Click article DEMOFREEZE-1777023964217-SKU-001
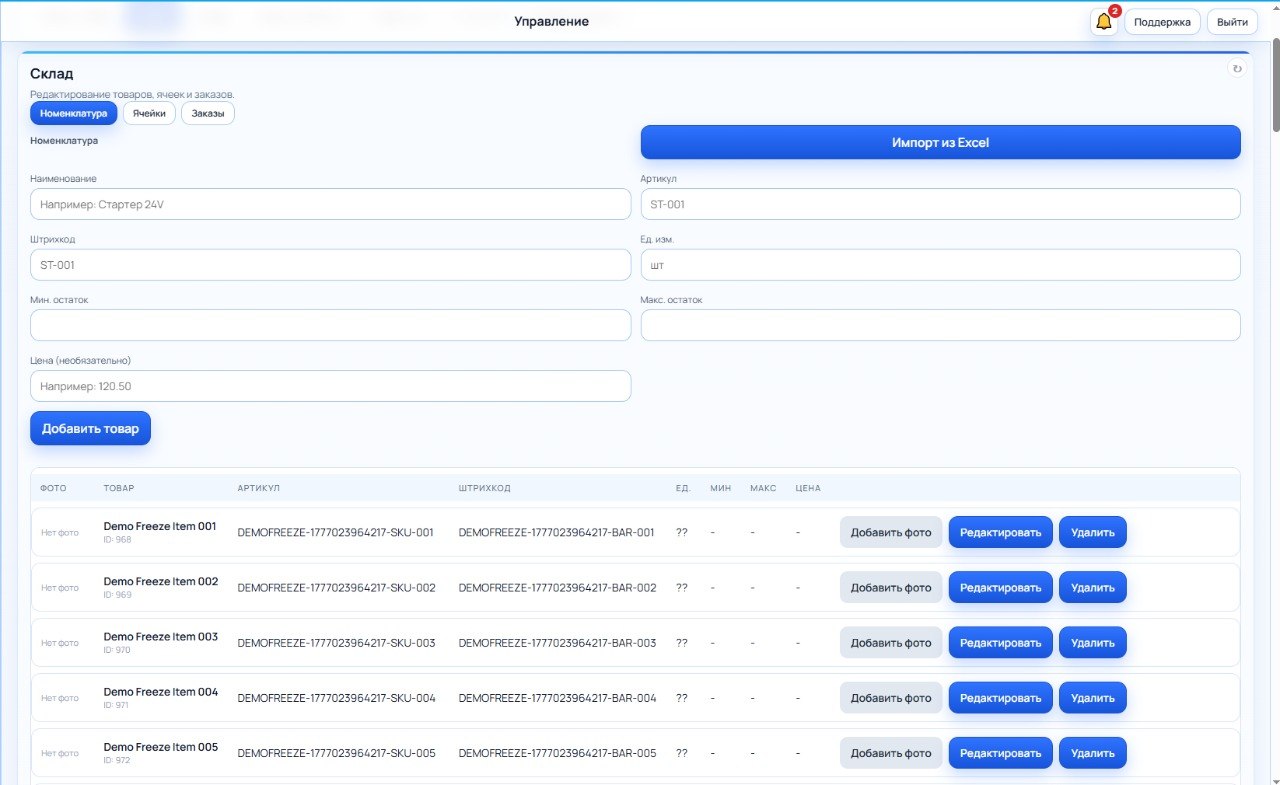Image resolution: width=1280 pixels, height=785 pixels. tap(335, 532)
